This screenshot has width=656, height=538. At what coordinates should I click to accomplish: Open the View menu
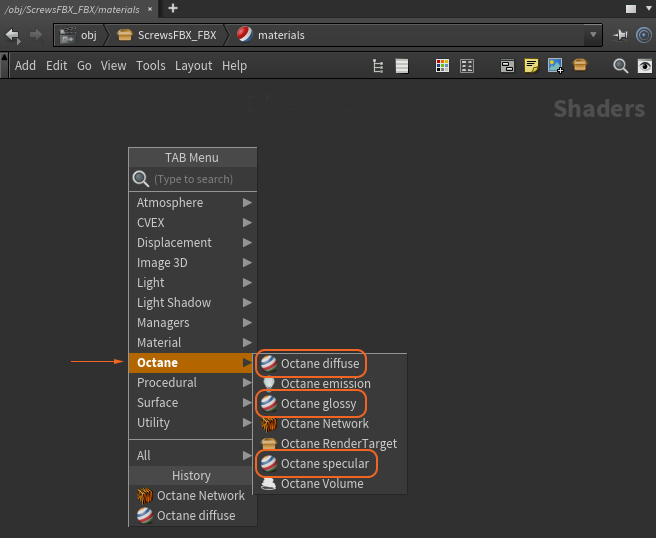(113, 66)
